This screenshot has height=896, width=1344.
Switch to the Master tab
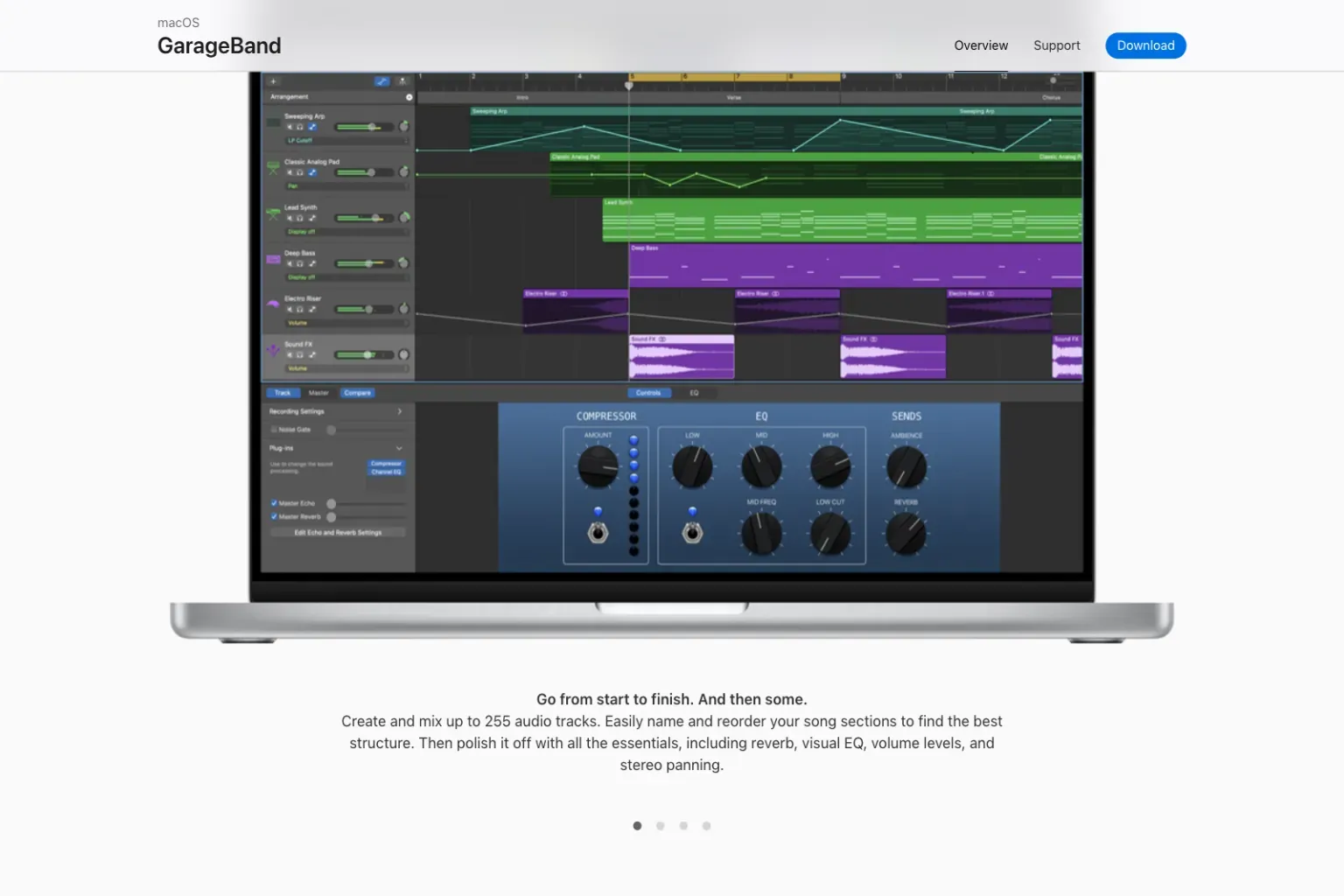(318, 393)
